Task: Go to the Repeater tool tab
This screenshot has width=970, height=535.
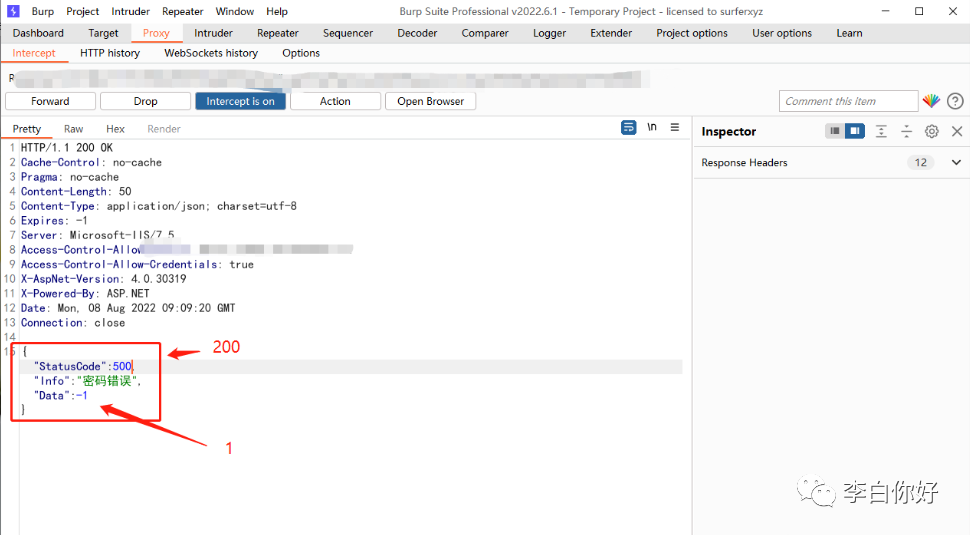Action: pyautogui.click(x=278, y=33)
